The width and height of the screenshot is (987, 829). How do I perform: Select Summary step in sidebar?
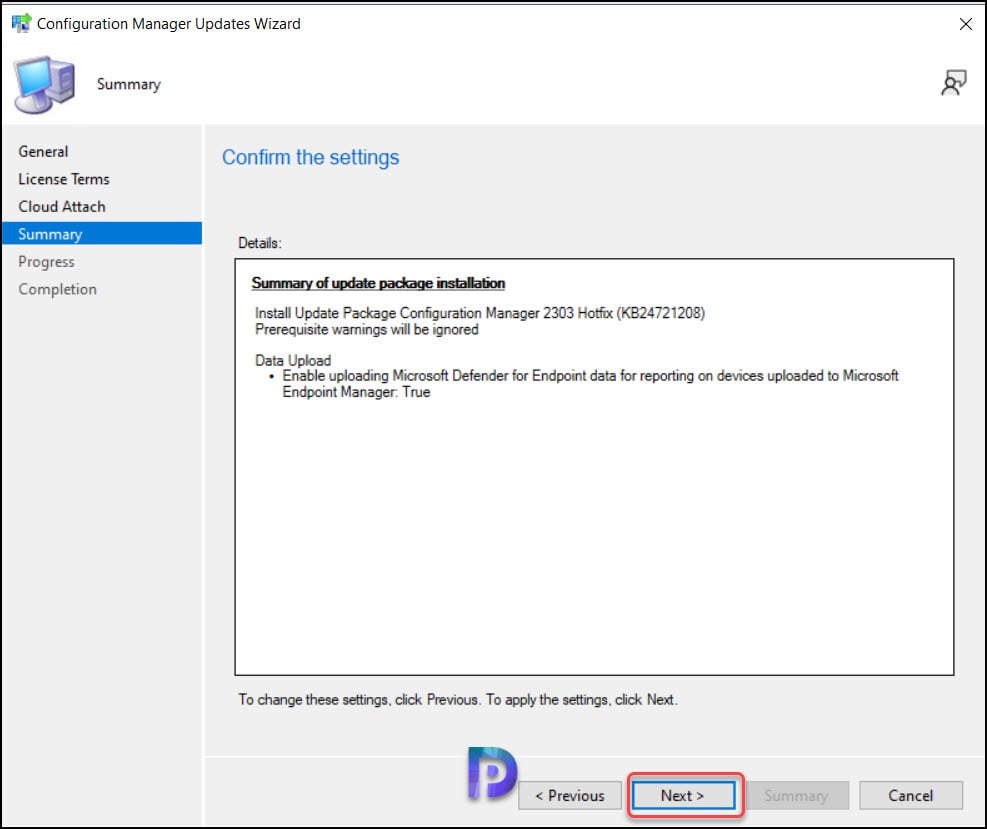pos(102,234)
